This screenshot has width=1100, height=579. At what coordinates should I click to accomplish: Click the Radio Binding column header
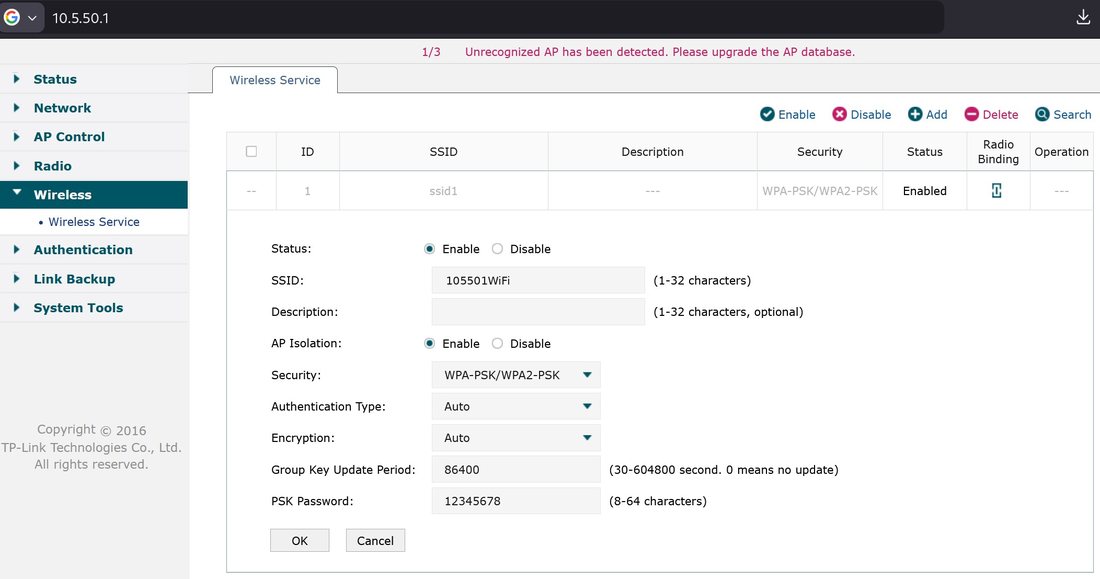point(998,152)
